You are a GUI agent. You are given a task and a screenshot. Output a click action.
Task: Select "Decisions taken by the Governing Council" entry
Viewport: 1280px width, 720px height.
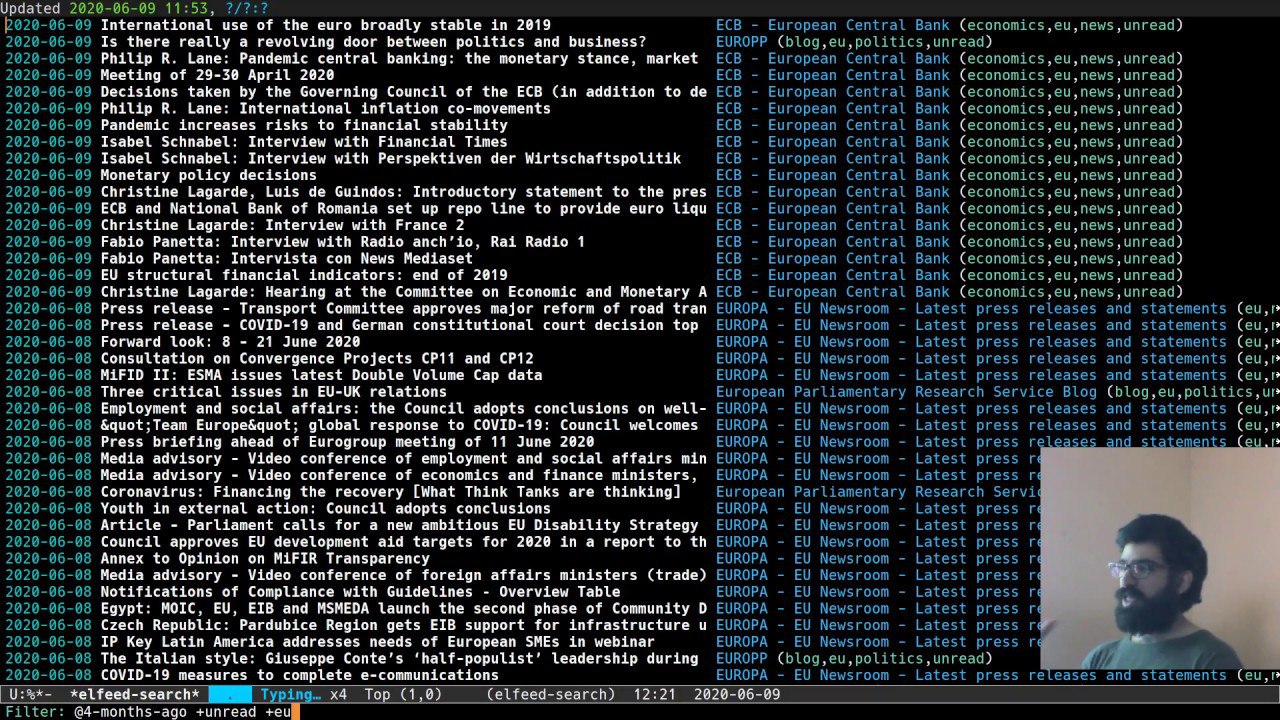click(x=403, y=92)
